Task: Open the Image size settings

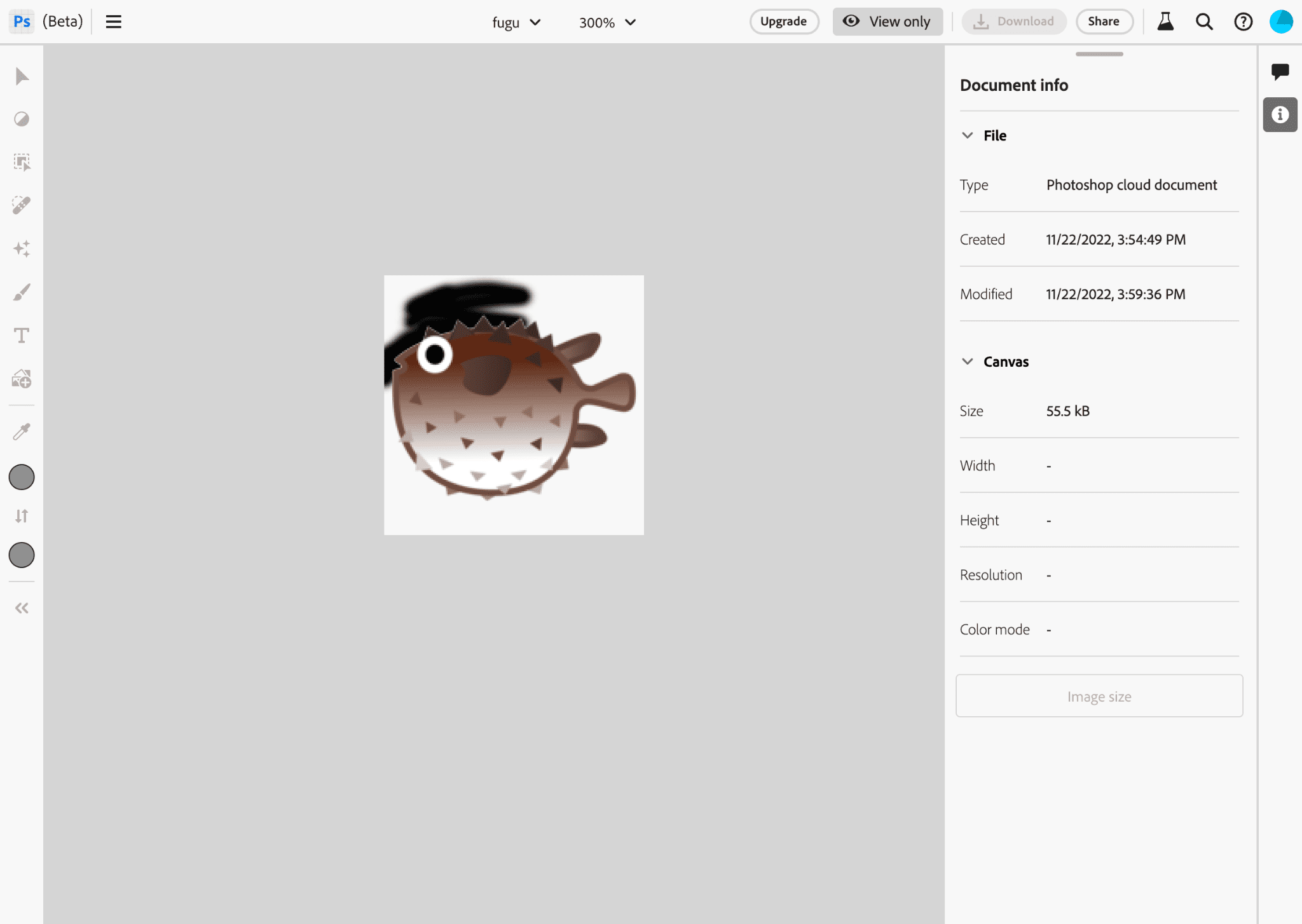Action: [1098, 696]
